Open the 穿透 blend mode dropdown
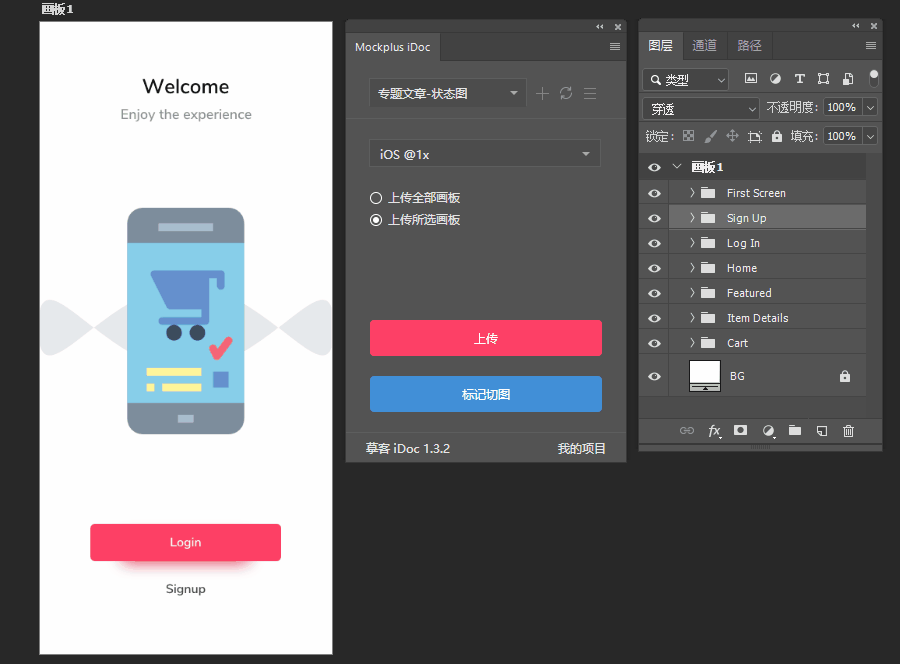Image resolution: width=900 pixels, height=664 pixels. pyautogui.click(x=701, y=108)
